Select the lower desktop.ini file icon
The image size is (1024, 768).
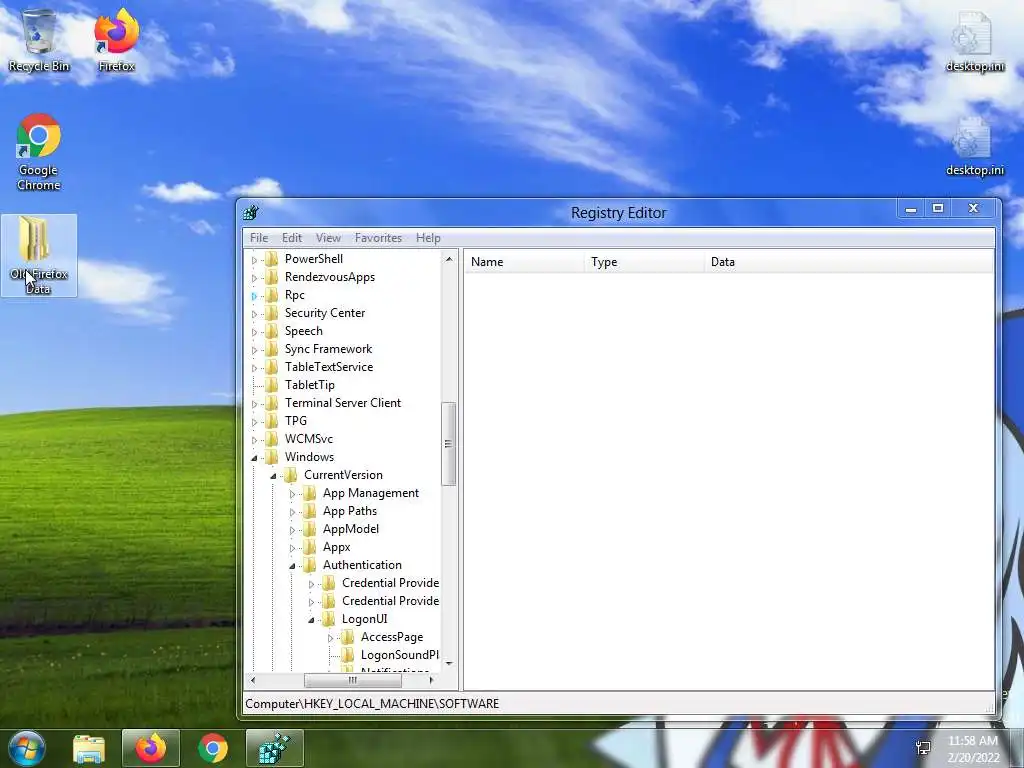[974, 146]
